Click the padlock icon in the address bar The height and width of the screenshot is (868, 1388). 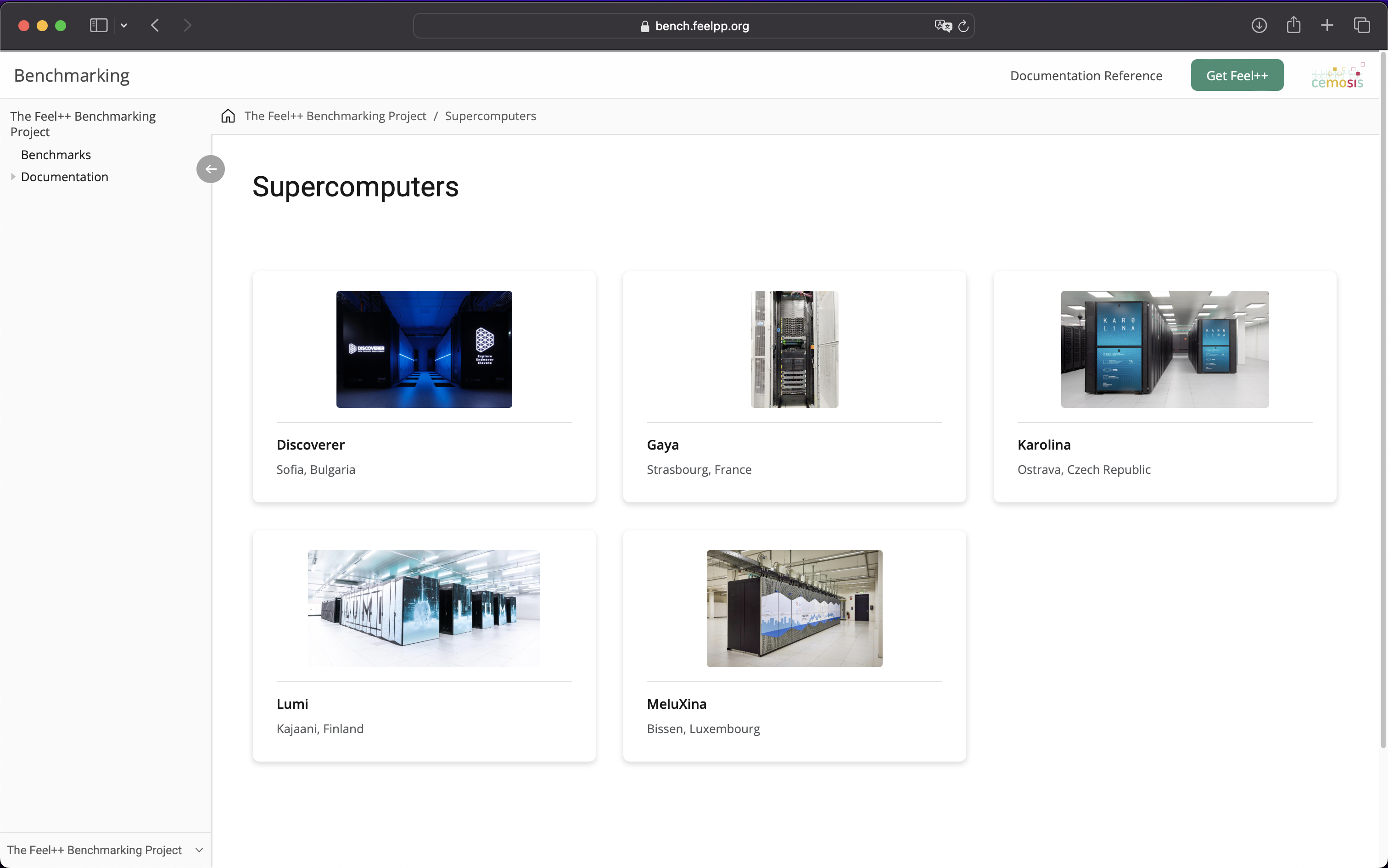644,26
